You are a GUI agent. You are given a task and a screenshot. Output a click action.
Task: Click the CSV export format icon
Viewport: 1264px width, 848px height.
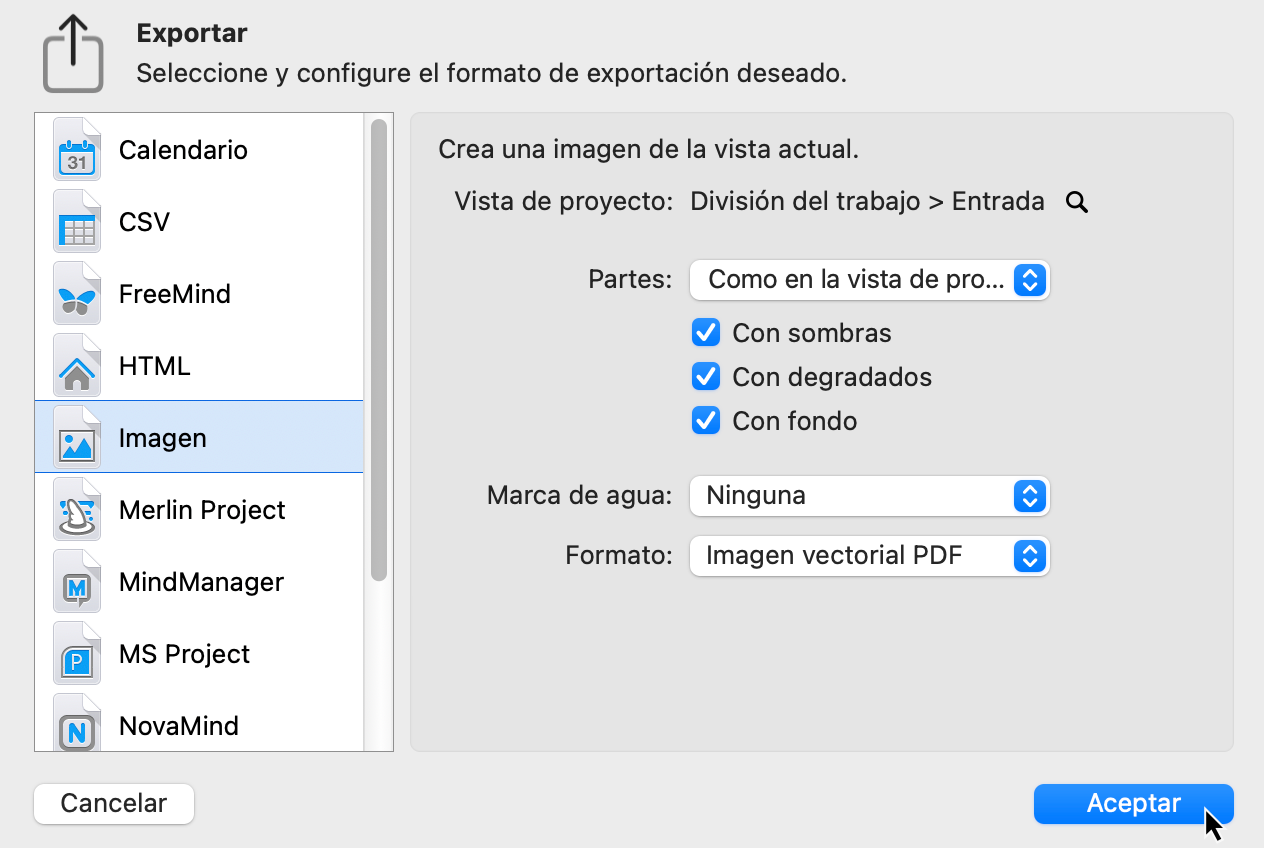point(77,221)
